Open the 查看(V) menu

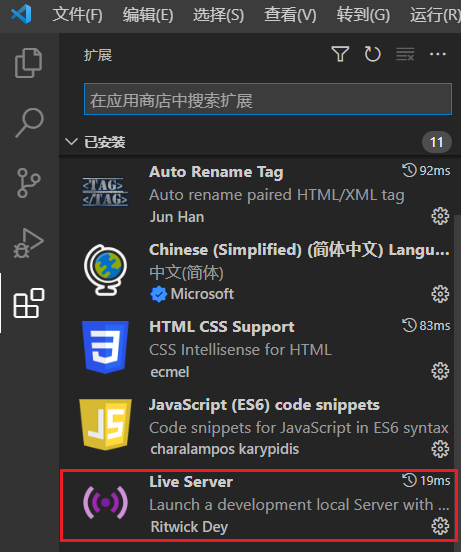click(290, 15)
